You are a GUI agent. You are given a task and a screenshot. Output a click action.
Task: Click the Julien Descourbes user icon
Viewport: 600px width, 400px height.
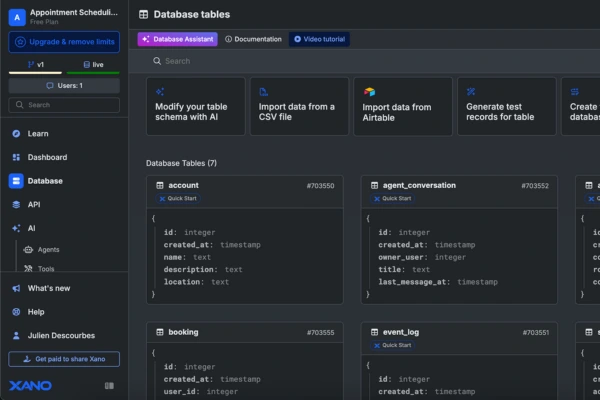[16, 336]
